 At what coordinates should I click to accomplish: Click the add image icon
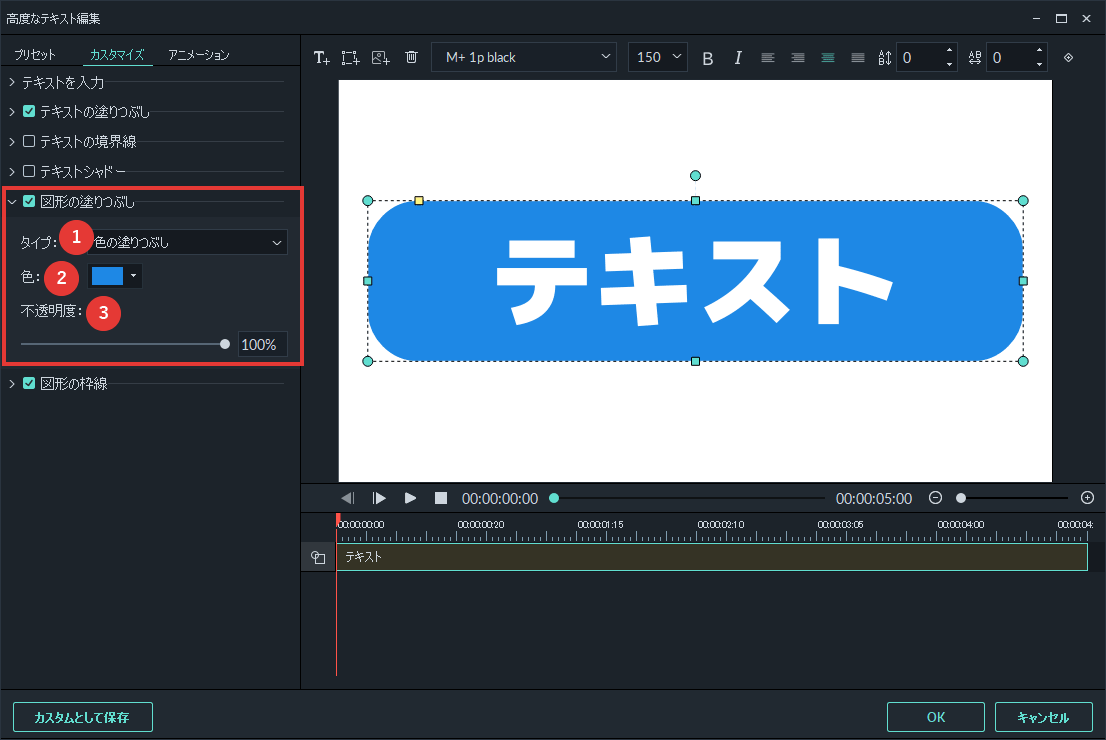[381, 58]
